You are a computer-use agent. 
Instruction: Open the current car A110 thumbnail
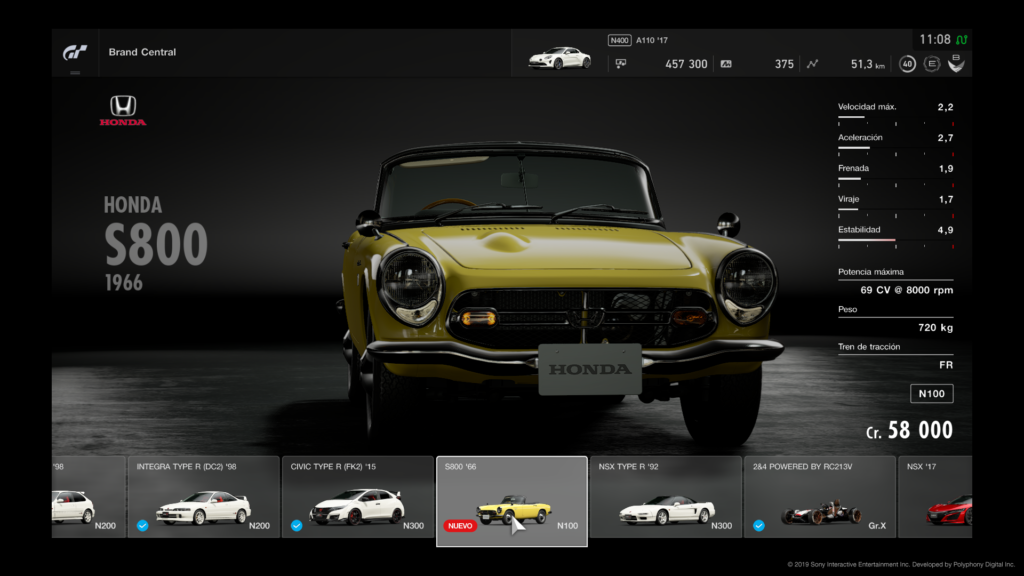[x=560, y=58]
